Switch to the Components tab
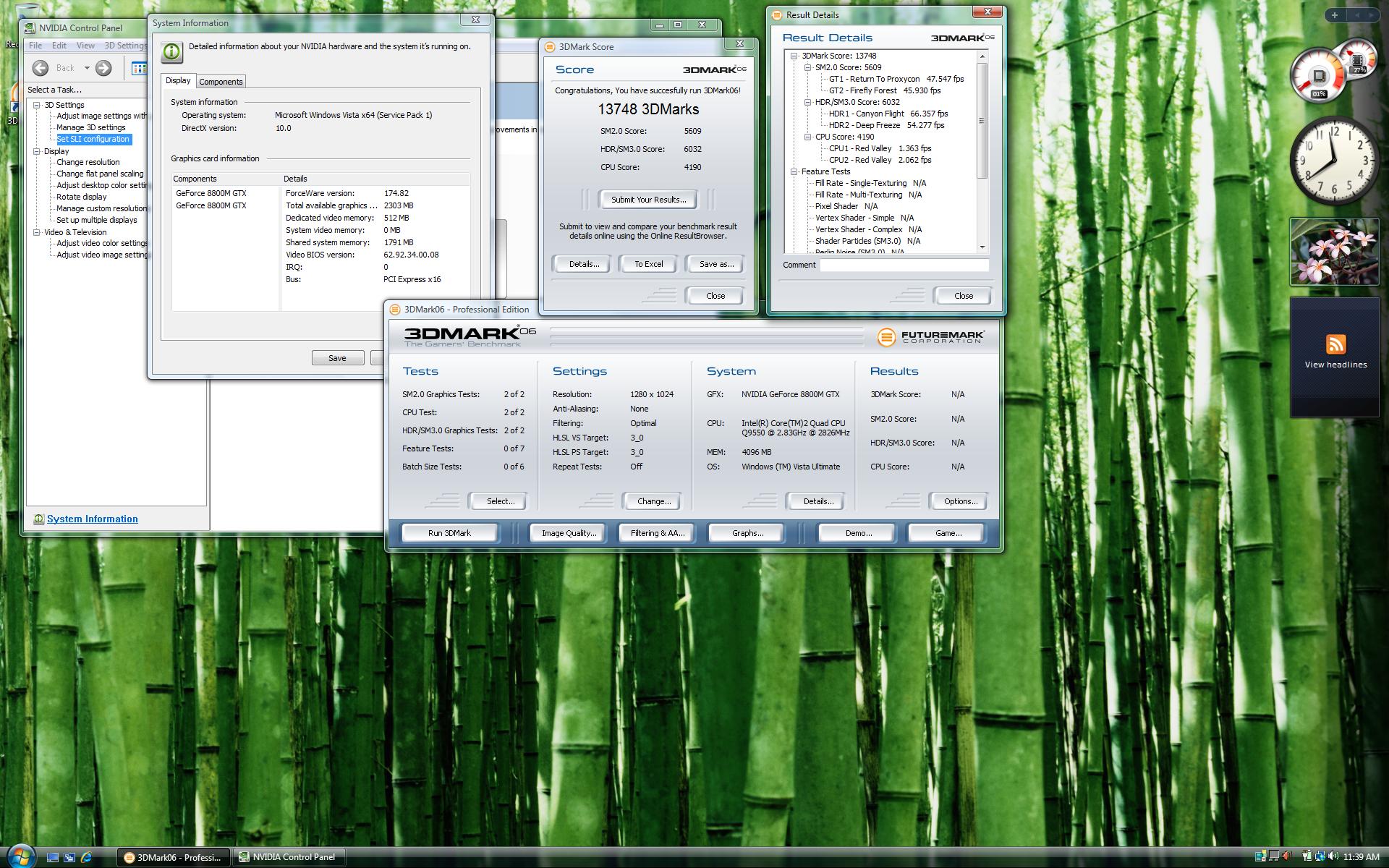Screen dimensions: 1389x868 pos(221,82)
